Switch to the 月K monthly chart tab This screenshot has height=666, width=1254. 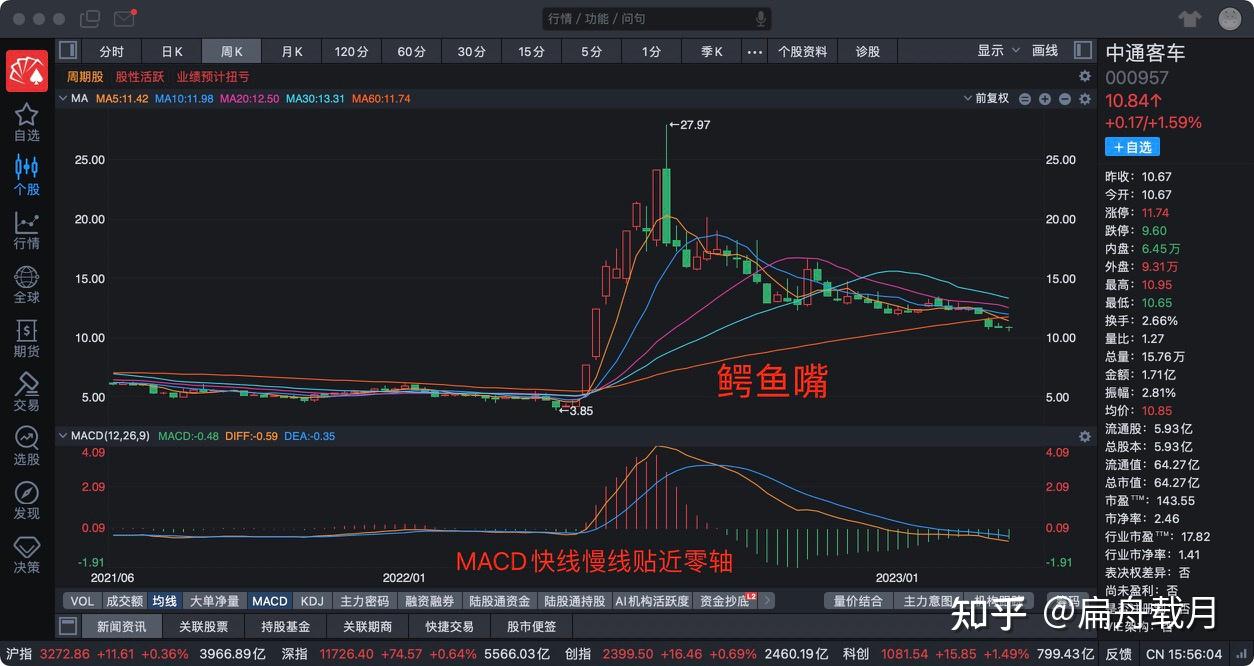[291, 50]
